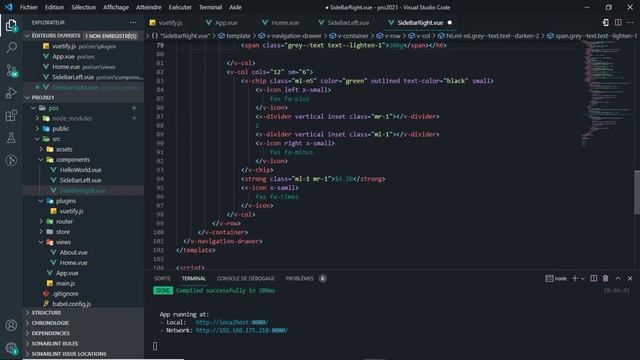Switch to the App.vue editor tab

click(x=222, y=23)
